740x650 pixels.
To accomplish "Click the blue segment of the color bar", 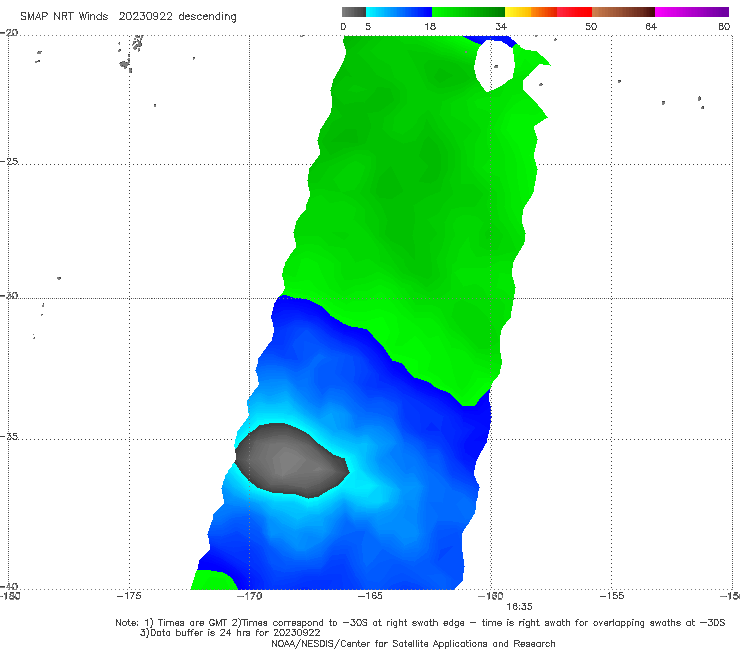I will pos(399,12).
